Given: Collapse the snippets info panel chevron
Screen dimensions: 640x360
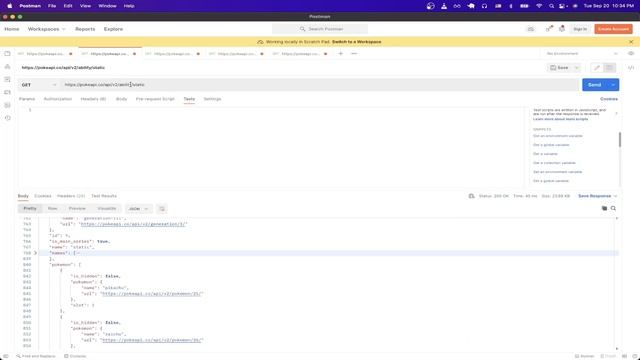Looking at the screenshot, I should click(x=616, y=113).
